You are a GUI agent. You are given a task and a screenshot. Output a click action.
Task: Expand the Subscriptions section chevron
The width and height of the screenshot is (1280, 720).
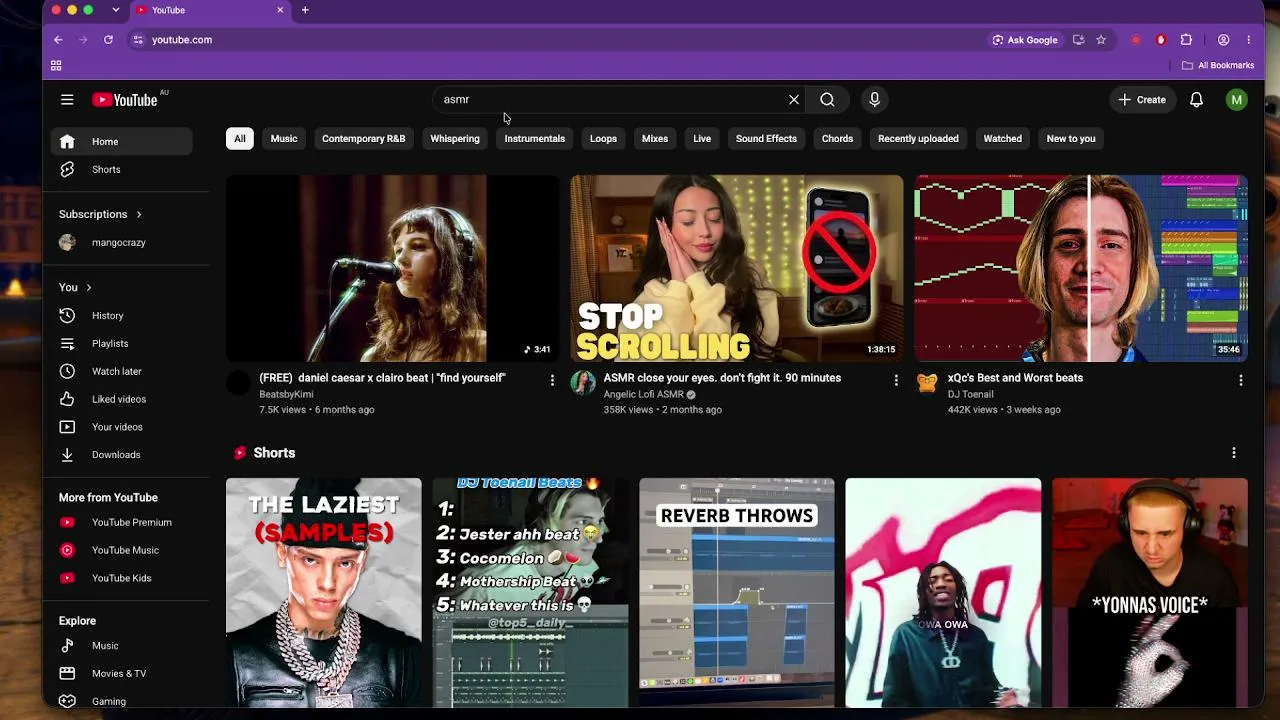pos(139,215)
